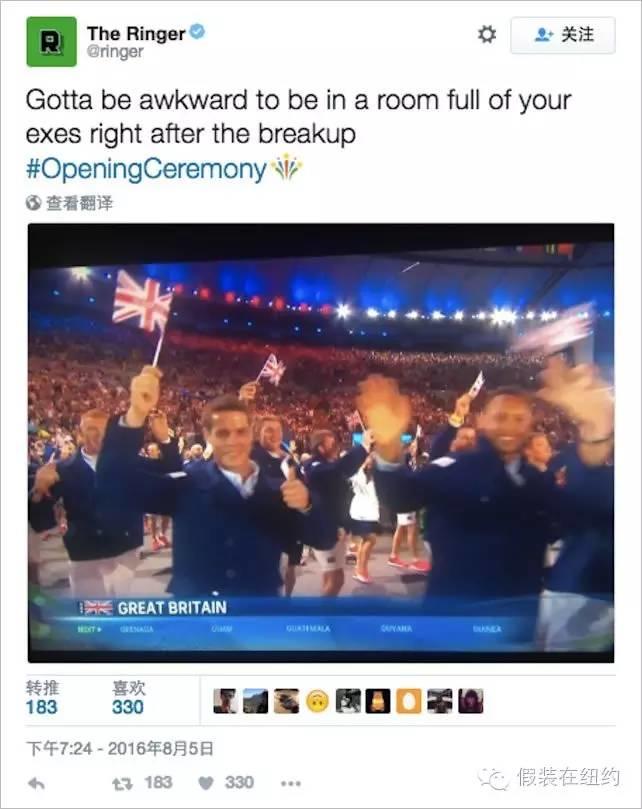View the 183 retweets list
Image resolution: width=642 pixels, height=809 pixels.
pos(42,698)
